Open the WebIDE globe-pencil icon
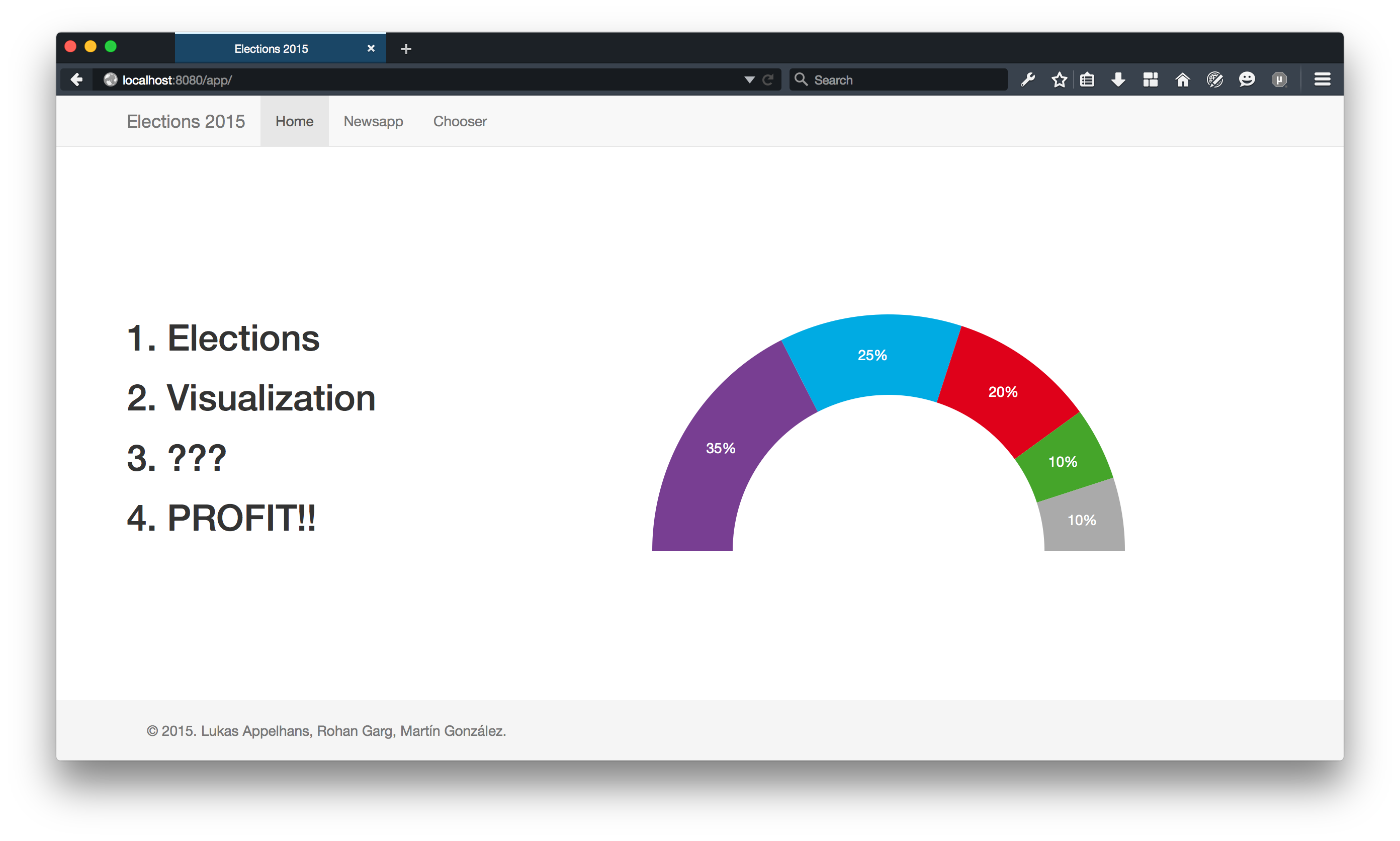The width and height of the screenshot is (1400, 841). pyautogui.click(x=1215, y=80)
